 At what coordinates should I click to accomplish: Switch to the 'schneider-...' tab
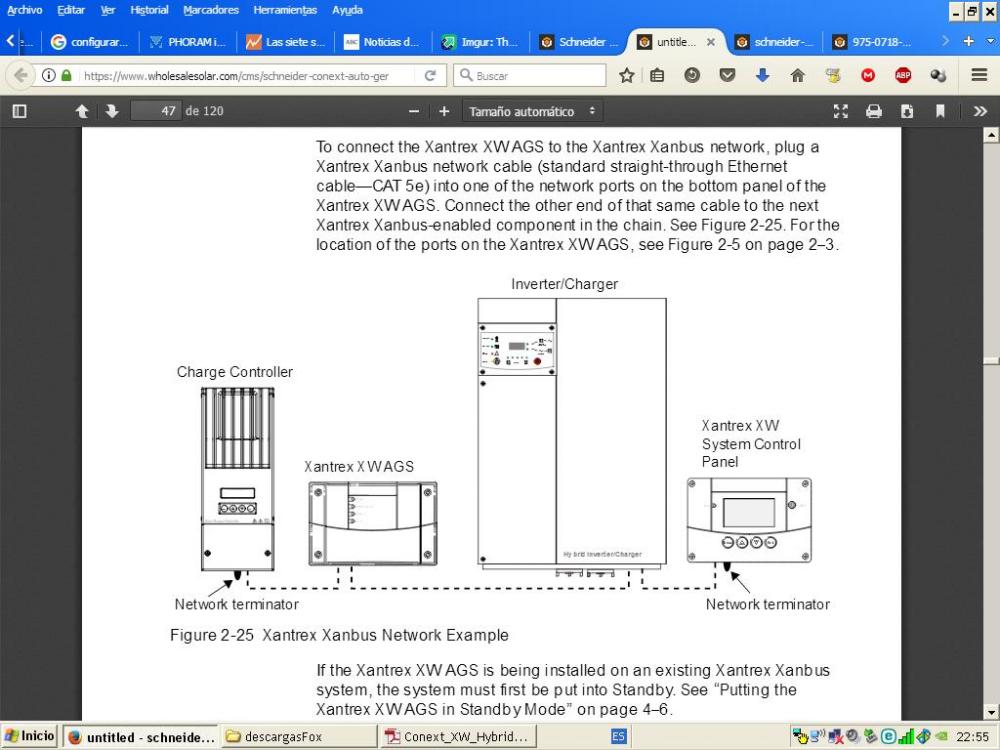click(x=774, y=42)
